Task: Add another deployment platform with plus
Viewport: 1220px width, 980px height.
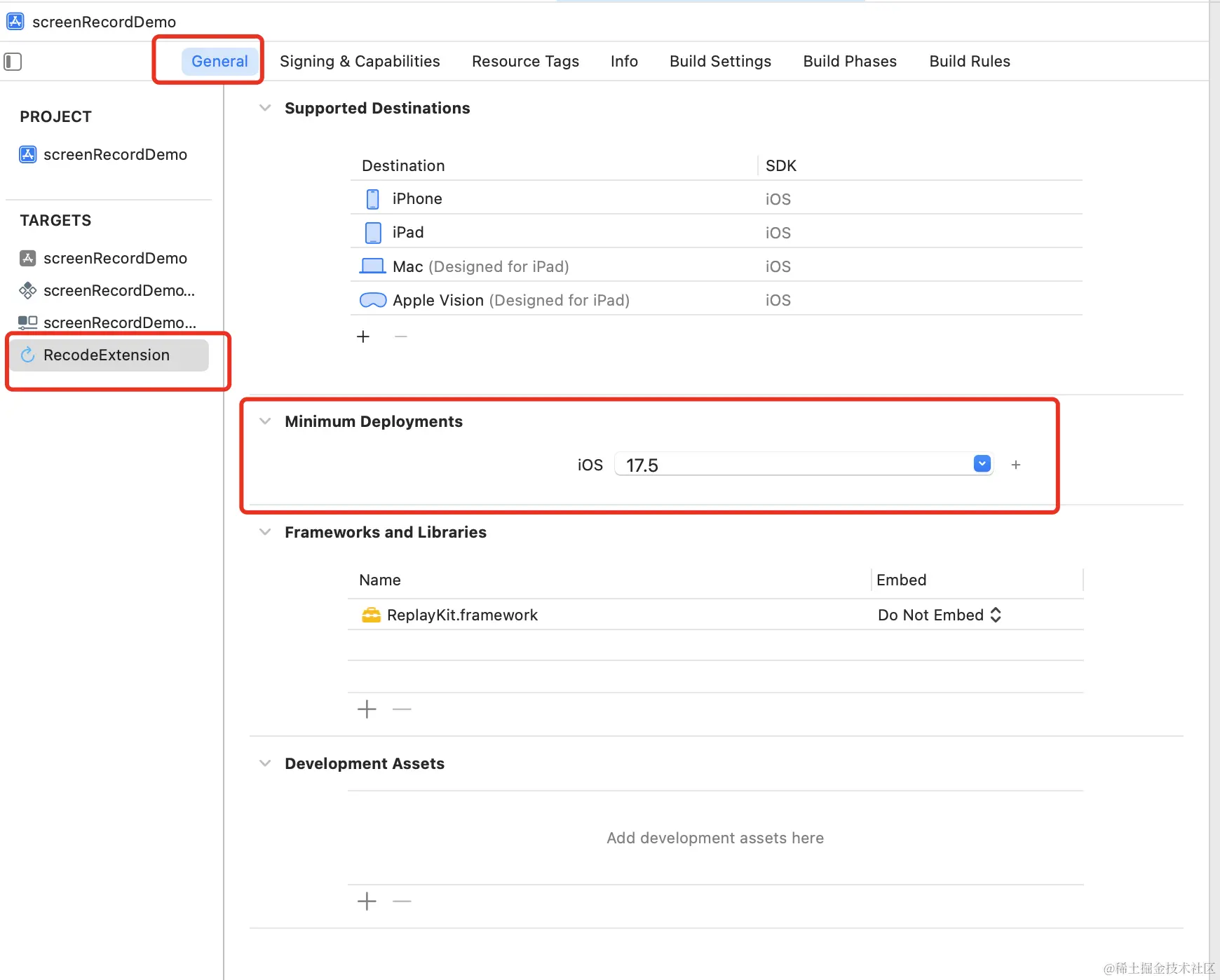Action: 1016,465
